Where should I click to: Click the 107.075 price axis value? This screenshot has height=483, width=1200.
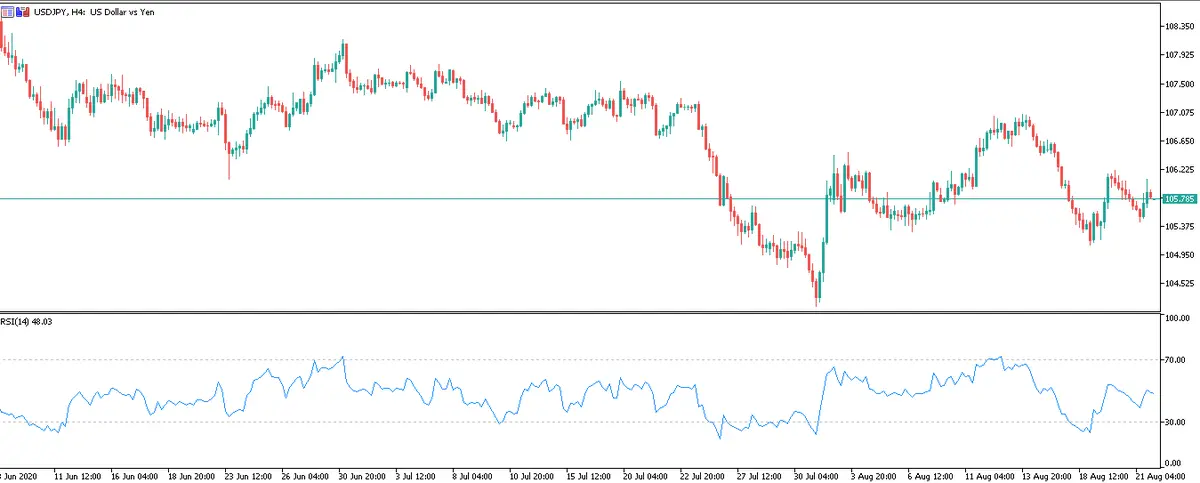[x=1180, y=112]
